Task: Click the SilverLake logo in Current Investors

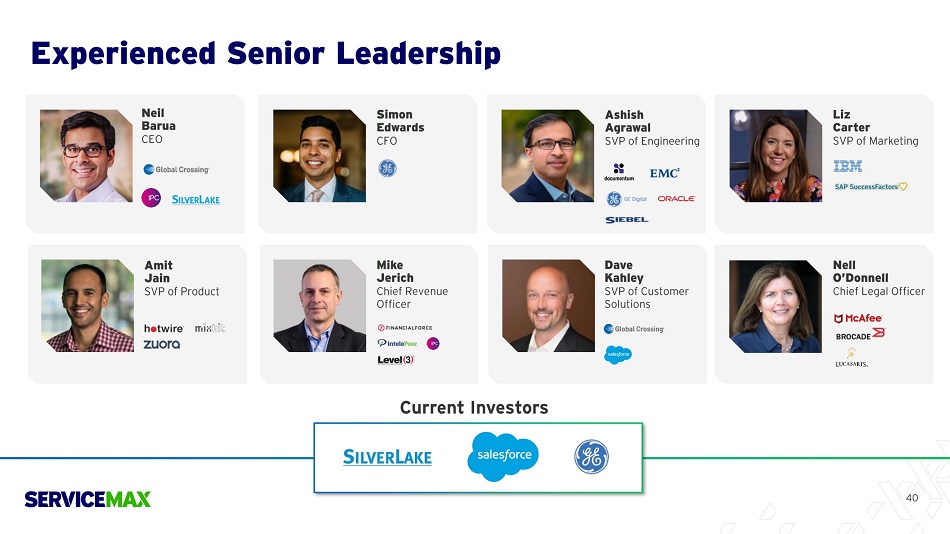Action: pos(387,457)
